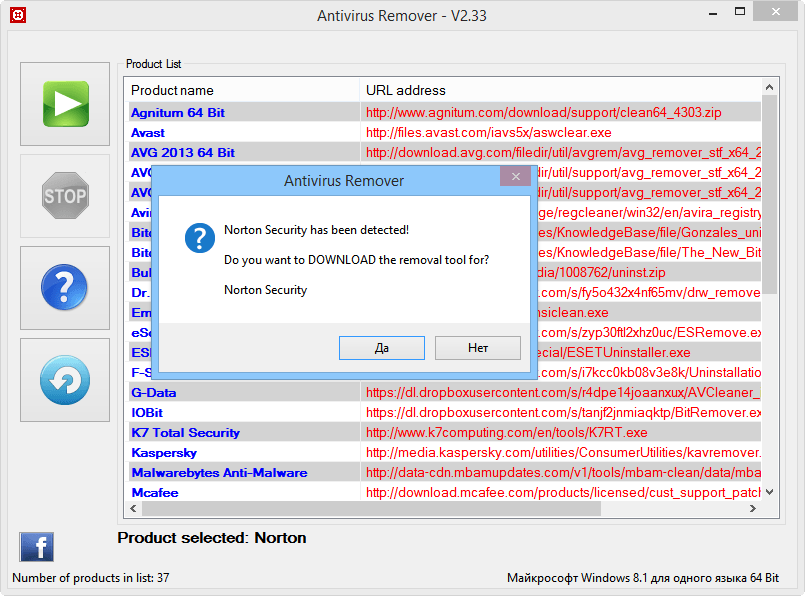Choose K7 Total Security entry
This screenshot has height=596, width=805.
186,433
